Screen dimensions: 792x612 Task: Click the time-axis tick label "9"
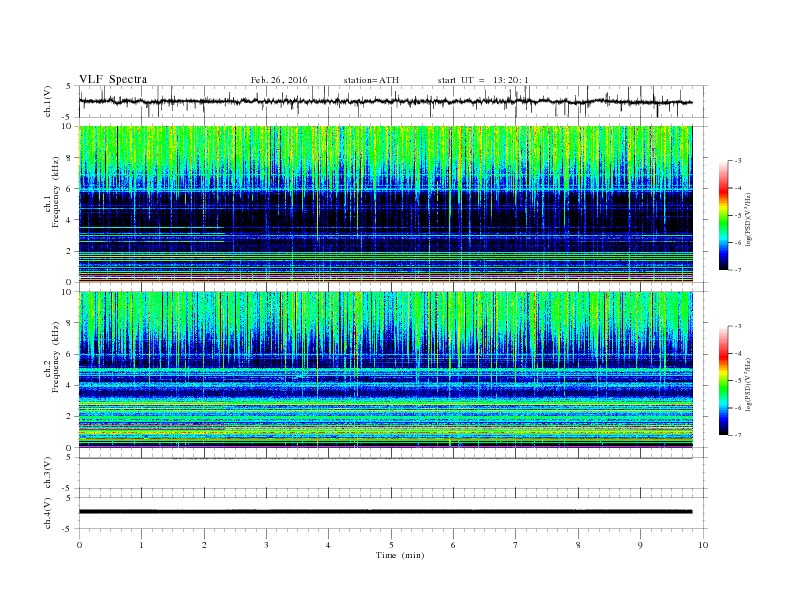[x=640, y=545]
